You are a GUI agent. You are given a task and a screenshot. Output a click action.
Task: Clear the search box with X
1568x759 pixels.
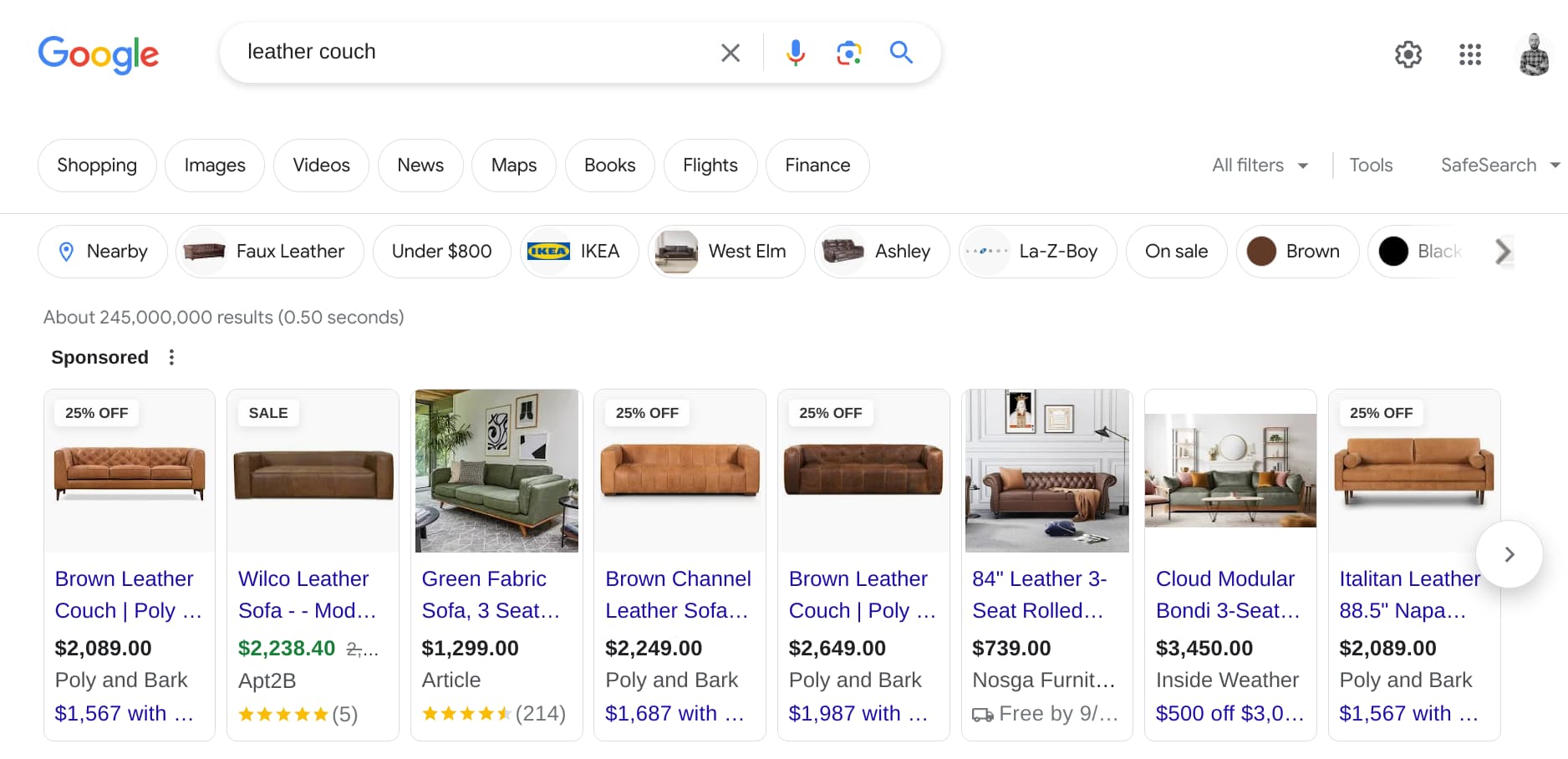pos(731,53)
